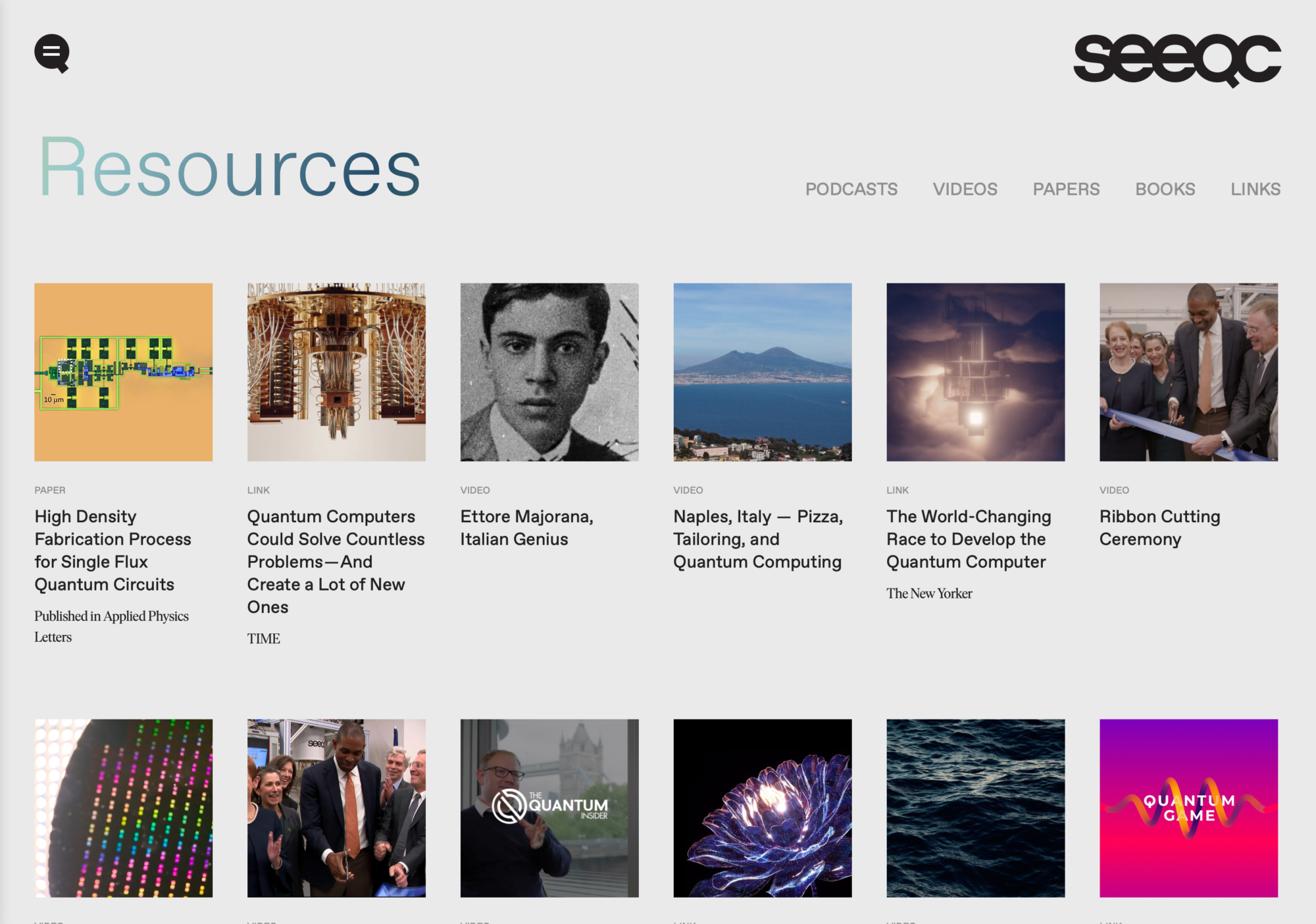
Task: Open the Quantum Game pink thumbnail
Action: coord(1188,808)
